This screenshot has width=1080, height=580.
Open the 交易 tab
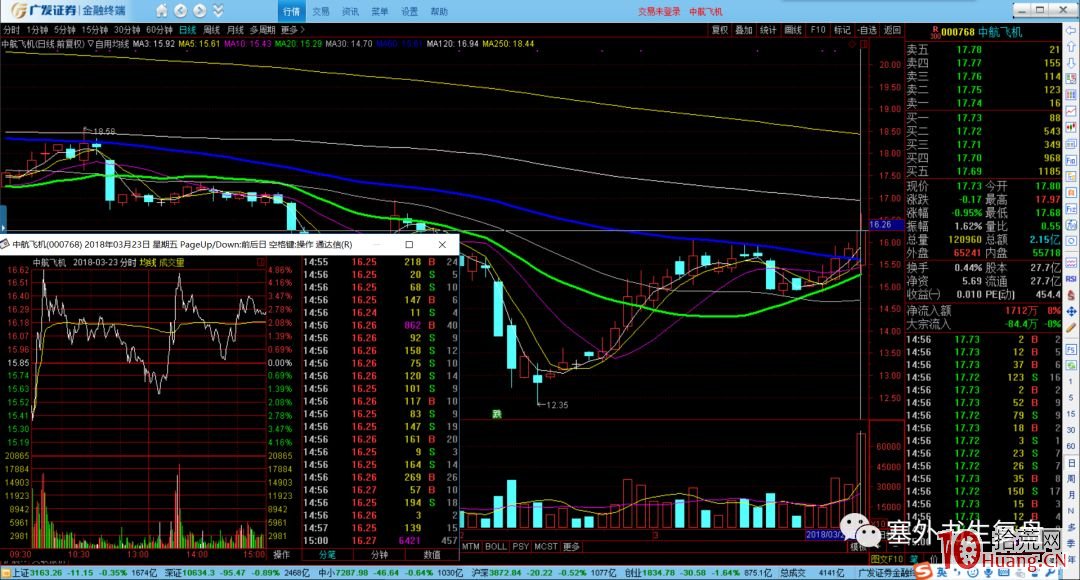tap(320, 11)
